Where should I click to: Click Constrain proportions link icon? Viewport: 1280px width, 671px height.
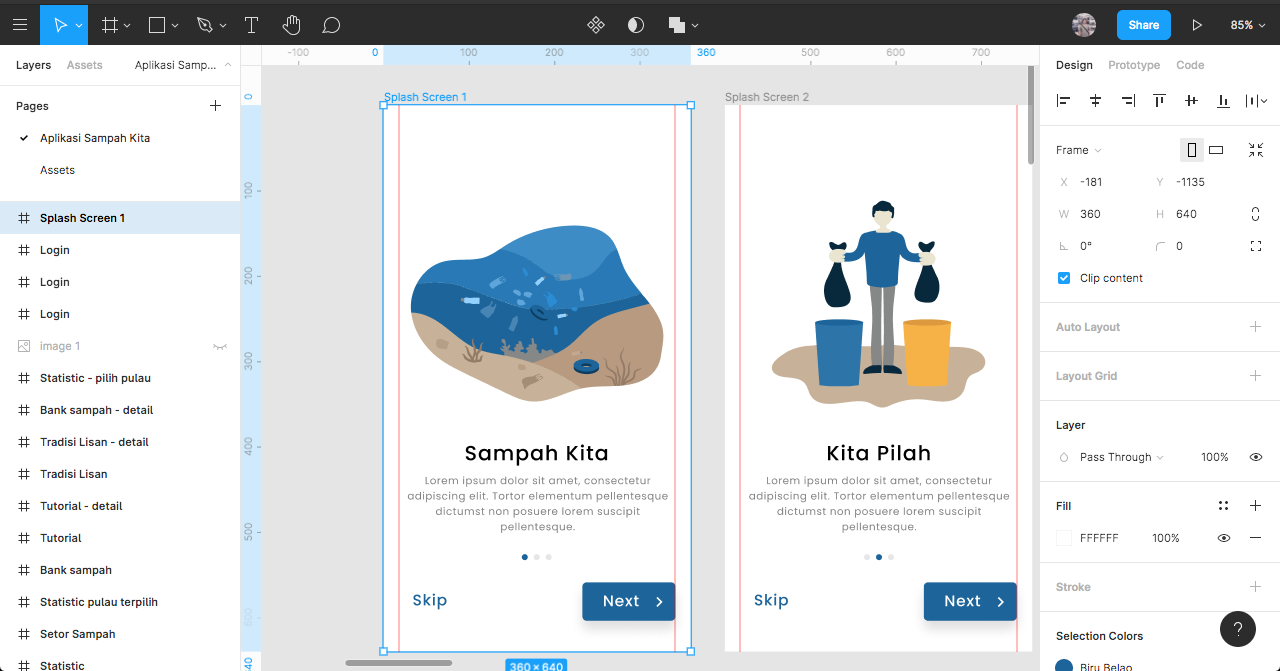click(1256, 214)
